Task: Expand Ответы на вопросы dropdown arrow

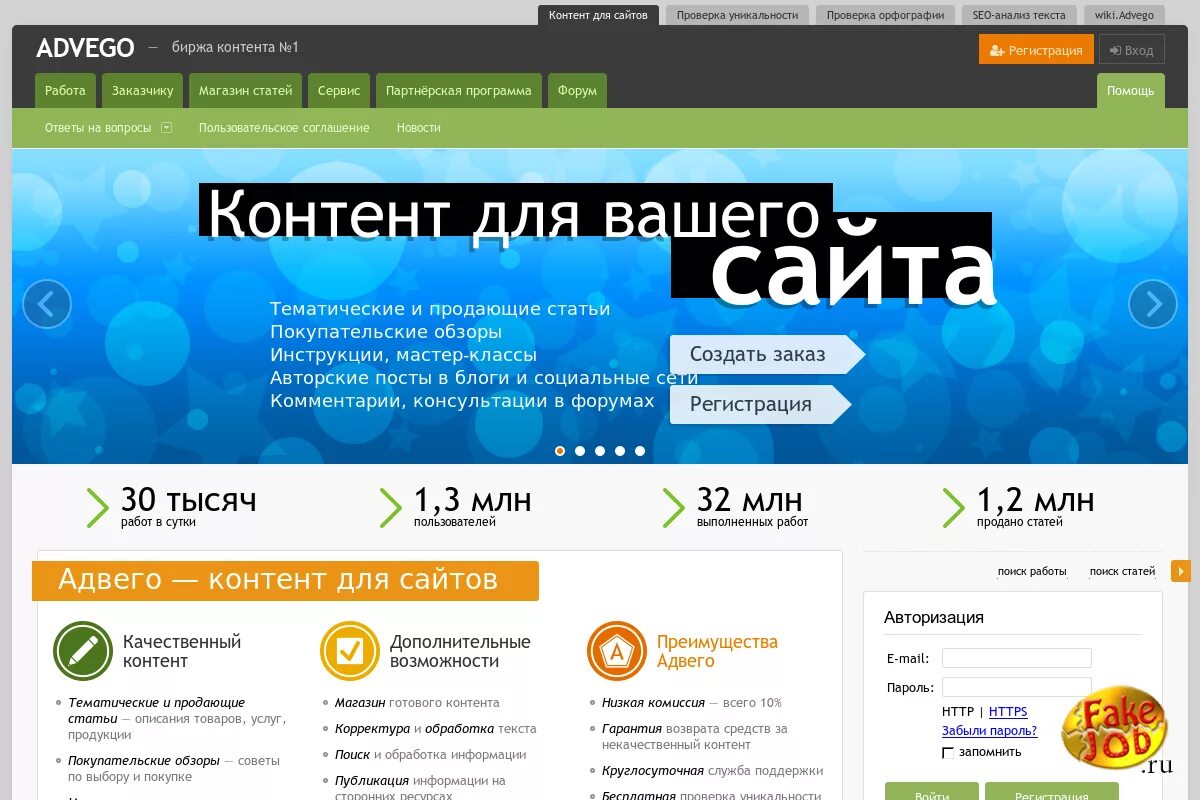Action: click(167, 127)
